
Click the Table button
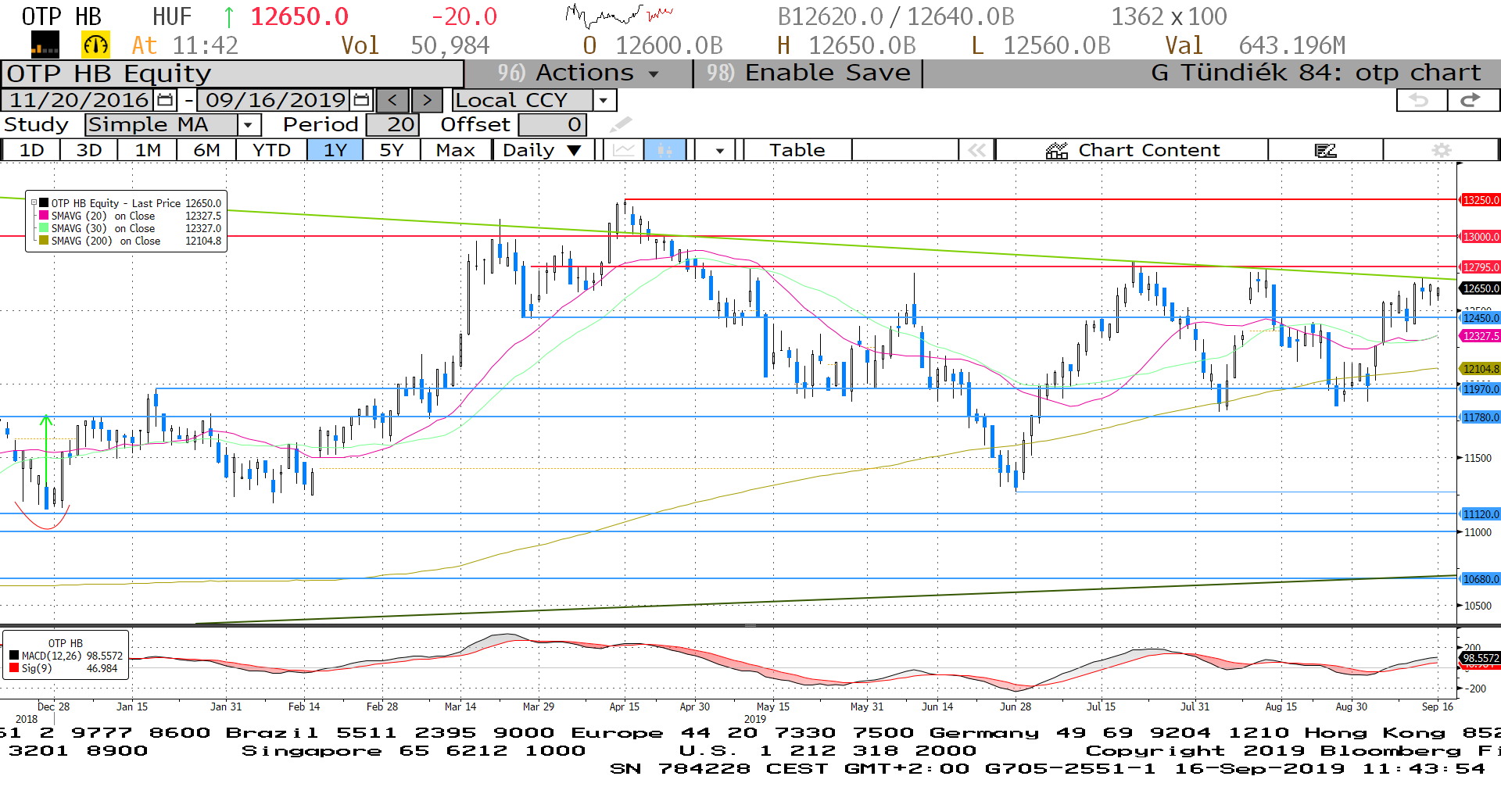[797, 150]
